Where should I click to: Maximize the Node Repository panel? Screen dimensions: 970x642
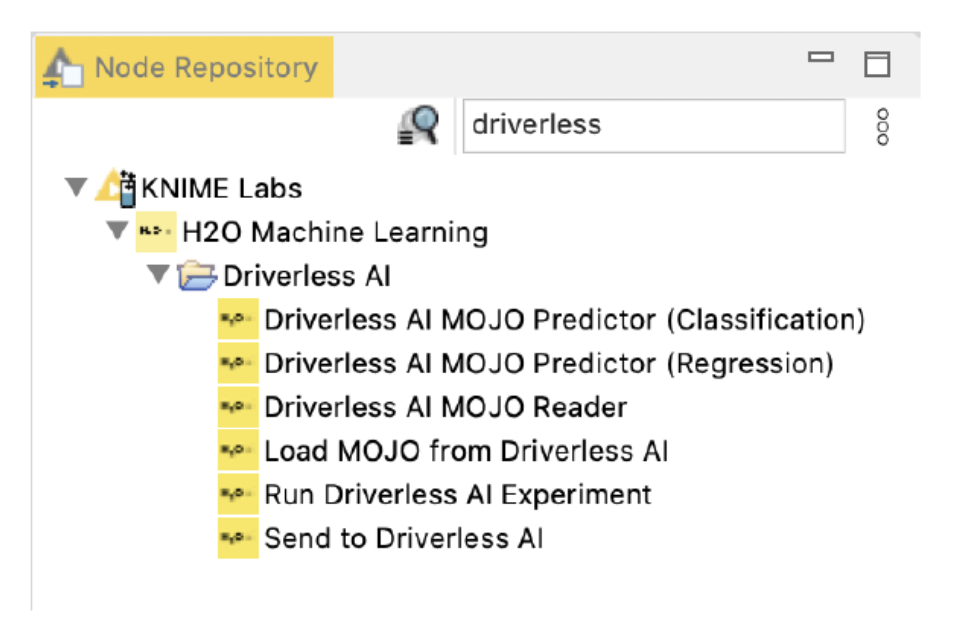[x=877, y=65]
